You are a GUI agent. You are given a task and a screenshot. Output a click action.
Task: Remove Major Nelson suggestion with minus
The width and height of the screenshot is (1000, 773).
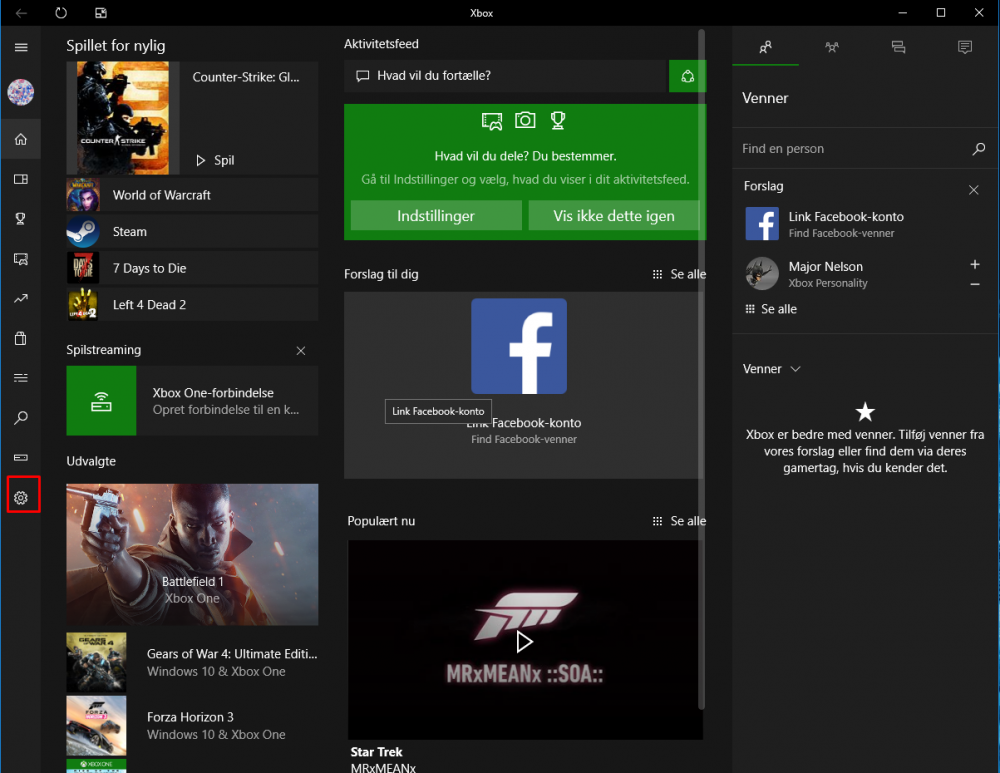point(974,284)
